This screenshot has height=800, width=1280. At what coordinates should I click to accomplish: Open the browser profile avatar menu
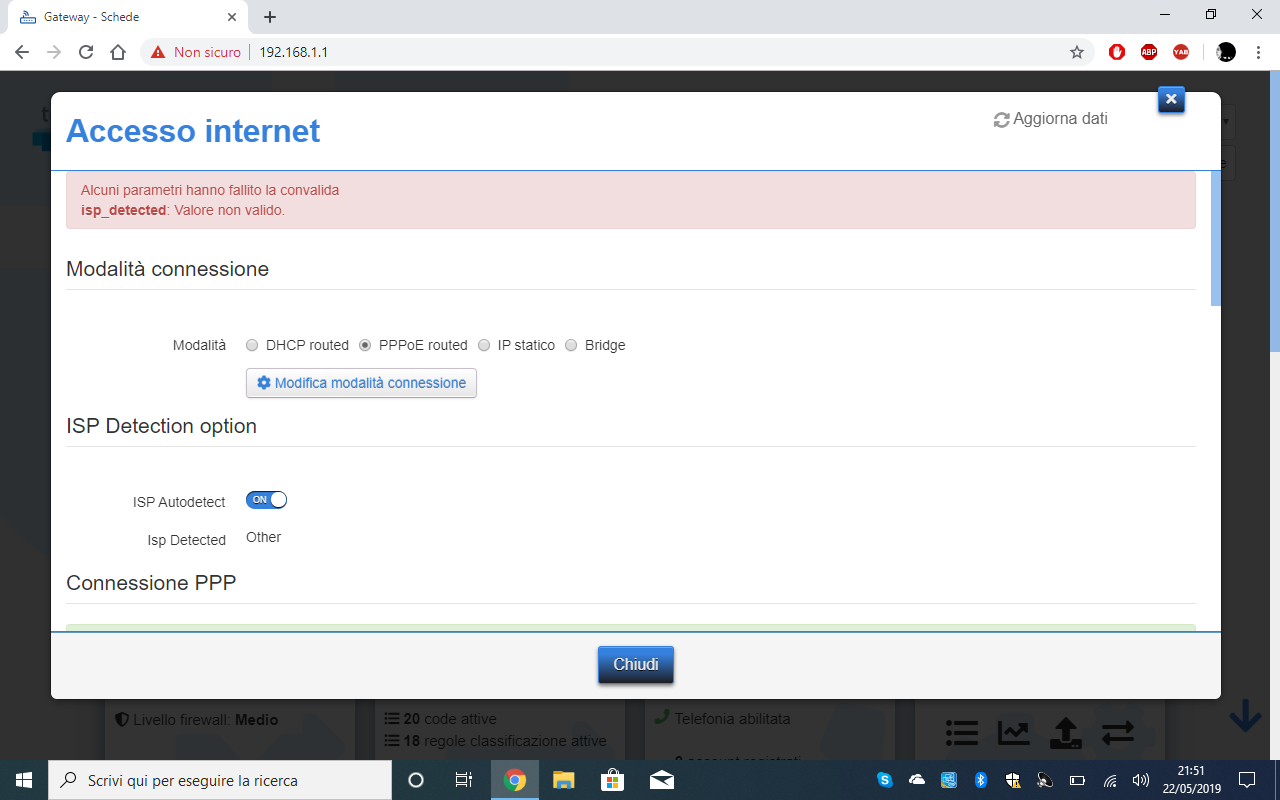[1224, 52]
